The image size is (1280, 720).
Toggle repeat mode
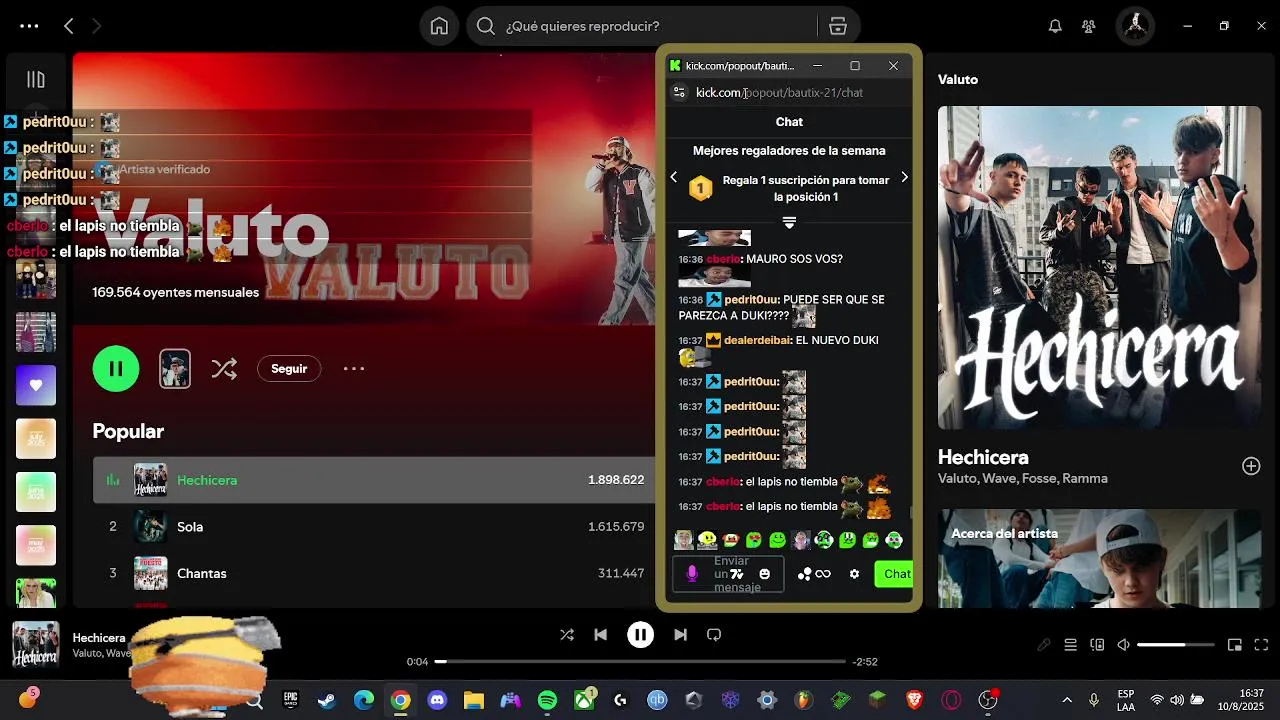(714, 635)
